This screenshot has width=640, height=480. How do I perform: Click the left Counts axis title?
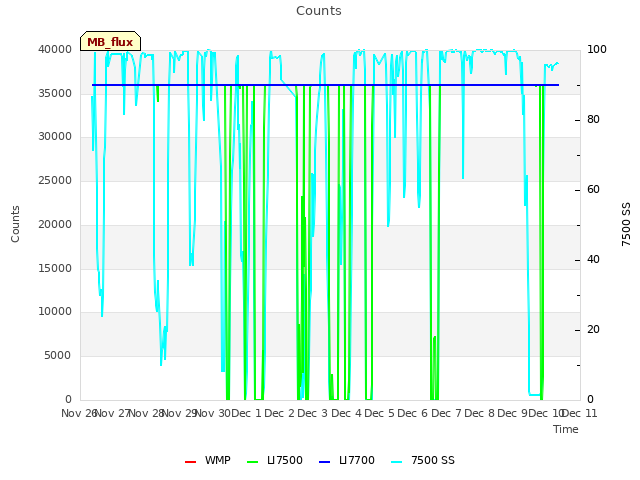click(15, 224)
